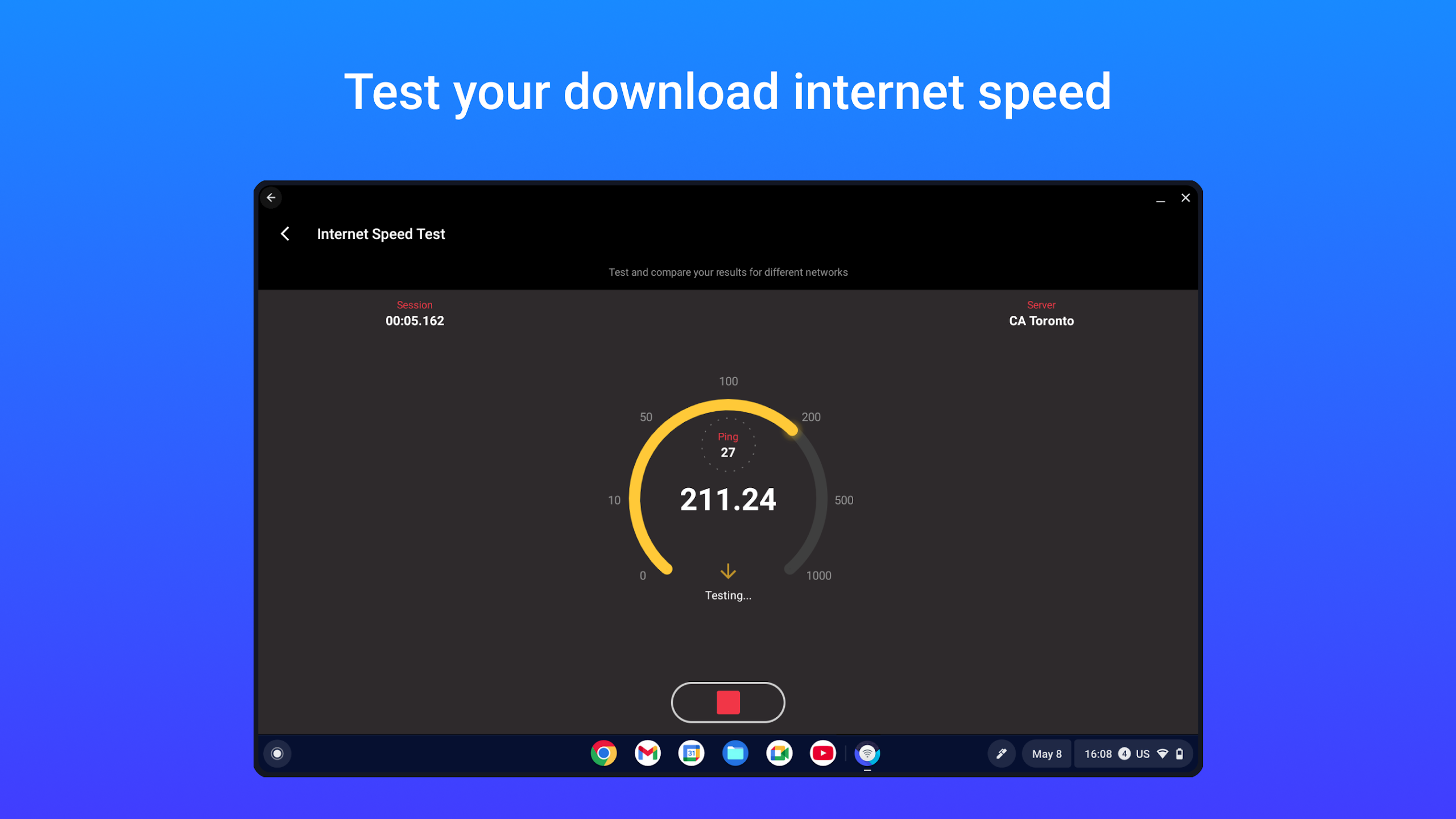Minimize the Internet Speed Test window
Screen dimensions: 1456x819
[1161, 198]
